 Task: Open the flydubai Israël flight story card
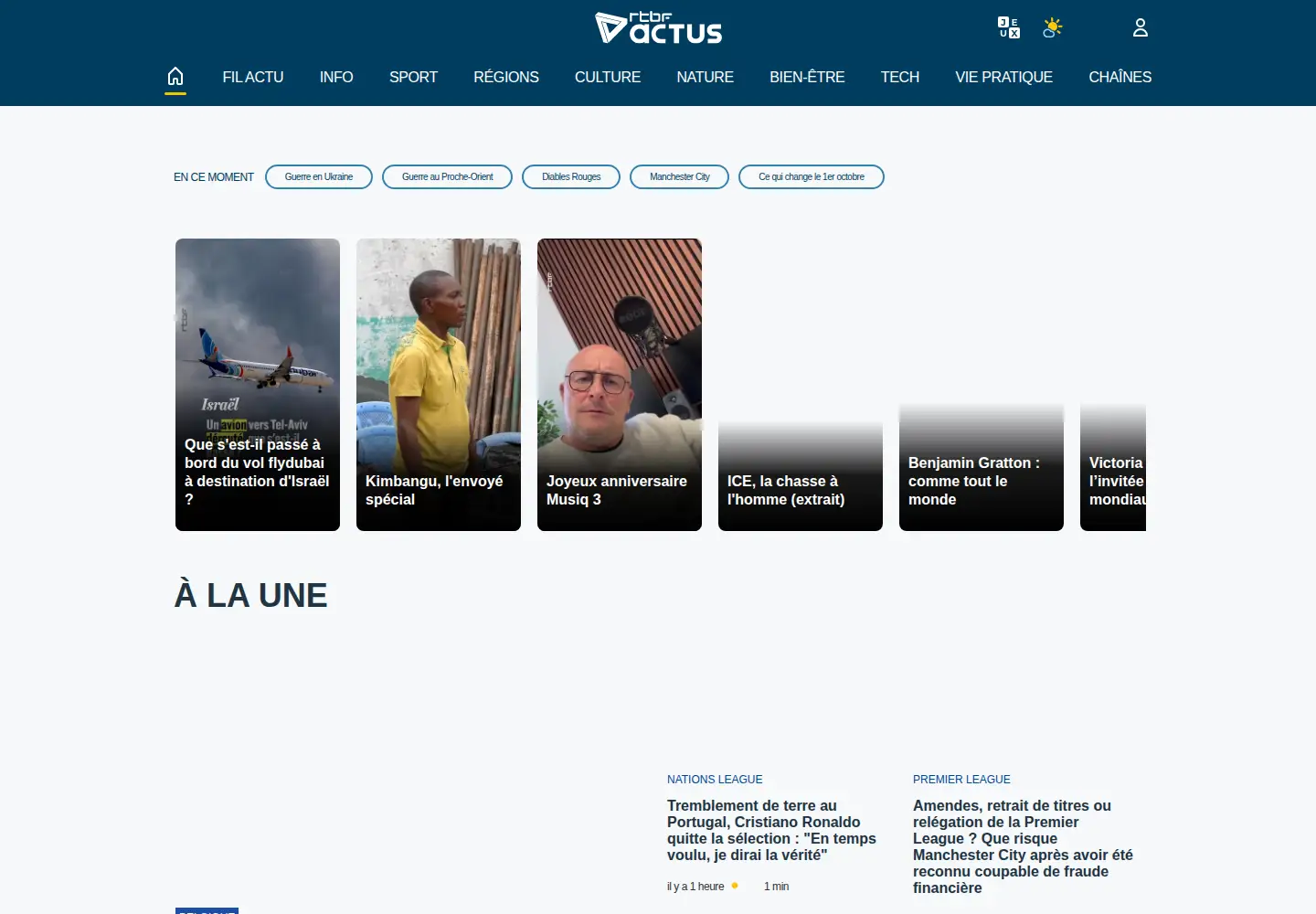[x=258, y=385]
